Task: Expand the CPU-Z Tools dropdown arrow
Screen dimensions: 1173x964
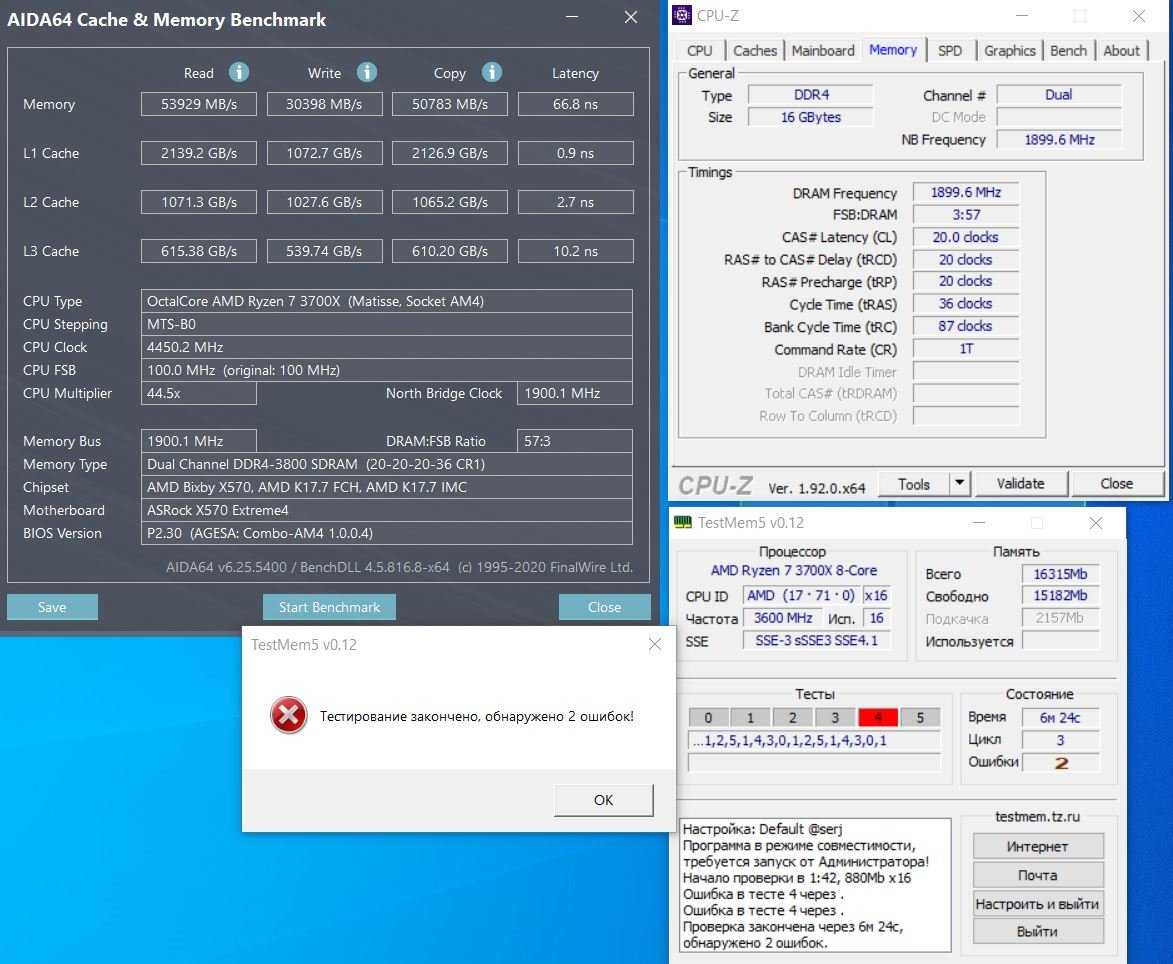Action: (959, 484)
